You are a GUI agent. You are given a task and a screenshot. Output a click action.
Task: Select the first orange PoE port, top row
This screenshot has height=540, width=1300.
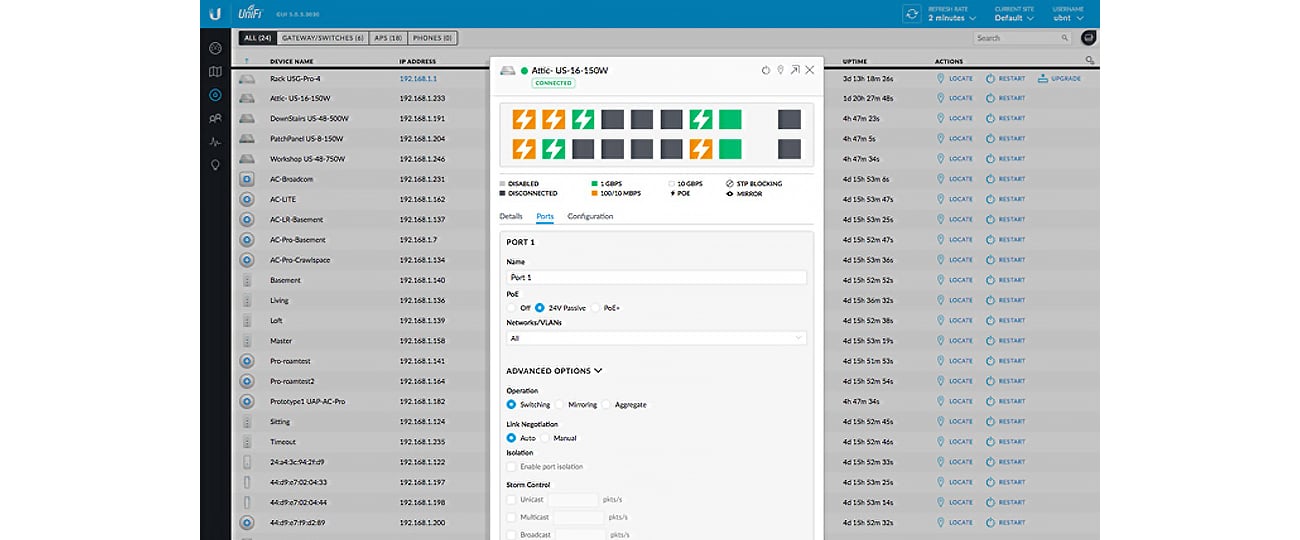[x=524, y=121]
